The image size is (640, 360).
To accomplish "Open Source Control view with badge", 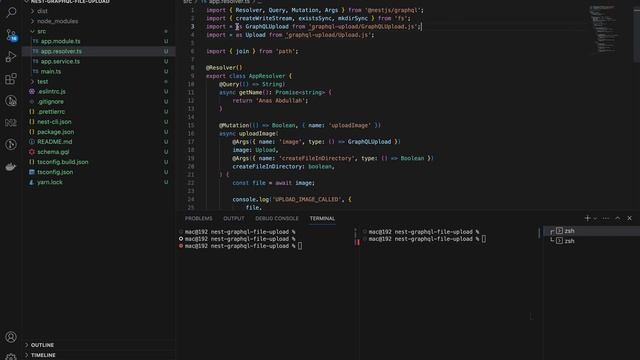I will pos(11,35).
